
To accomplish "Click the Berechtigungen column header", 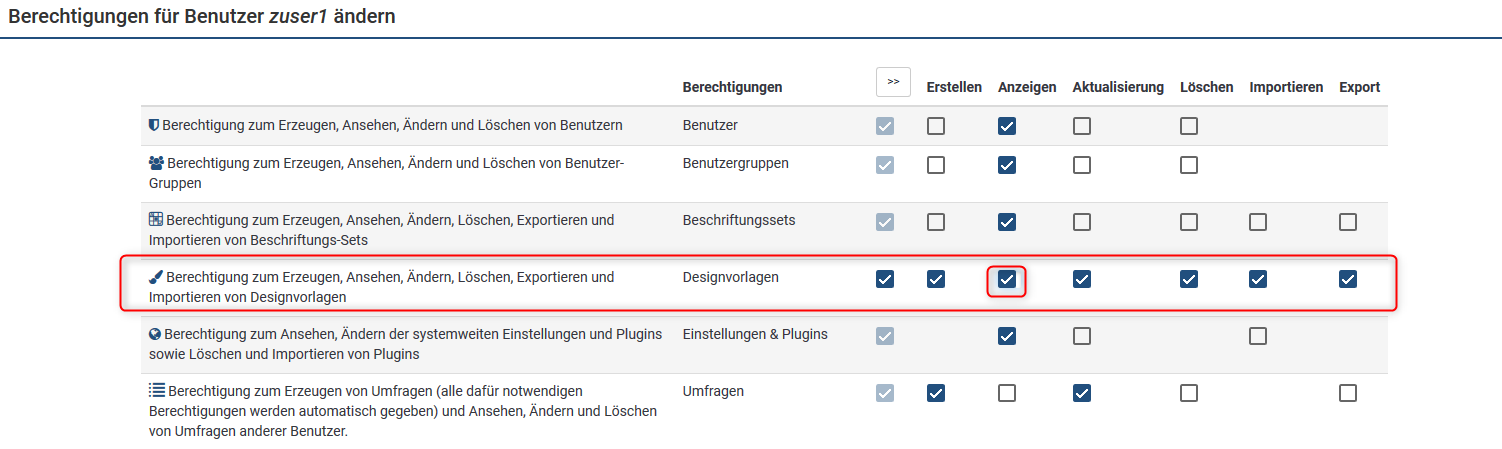I will [x=732, y=88].
